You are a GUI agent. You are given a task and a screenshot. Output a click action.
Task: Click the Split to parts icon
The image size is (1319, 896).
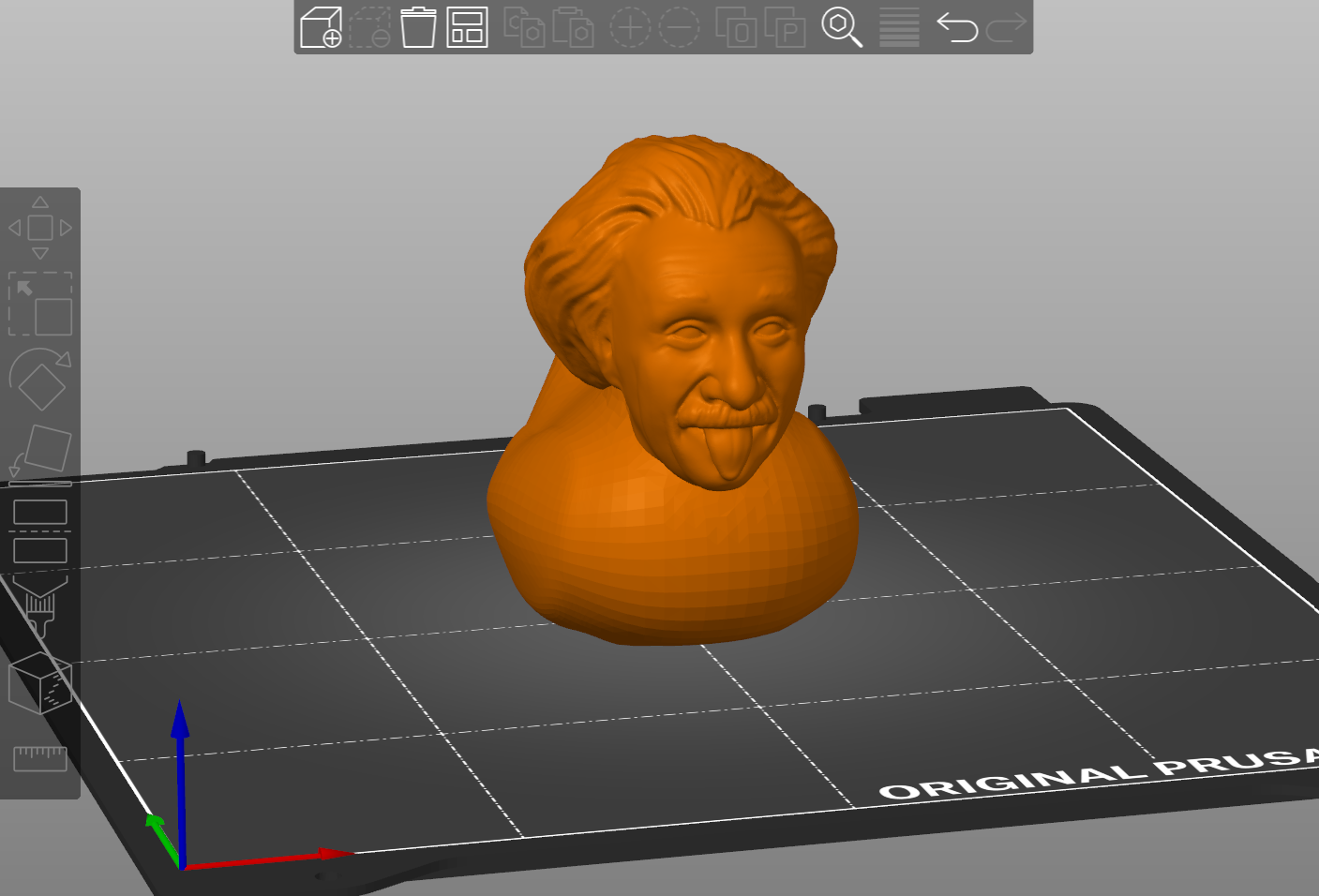pyautogui.click(x=785, y=27)
